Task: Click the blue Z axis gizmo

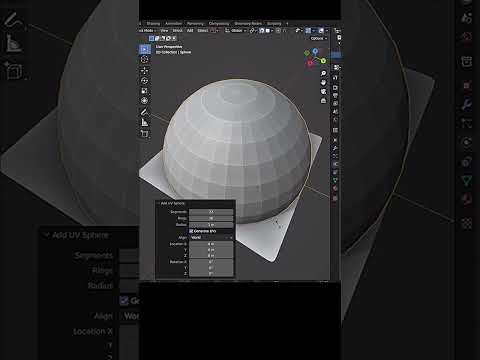Action: [x=315, y=51]
